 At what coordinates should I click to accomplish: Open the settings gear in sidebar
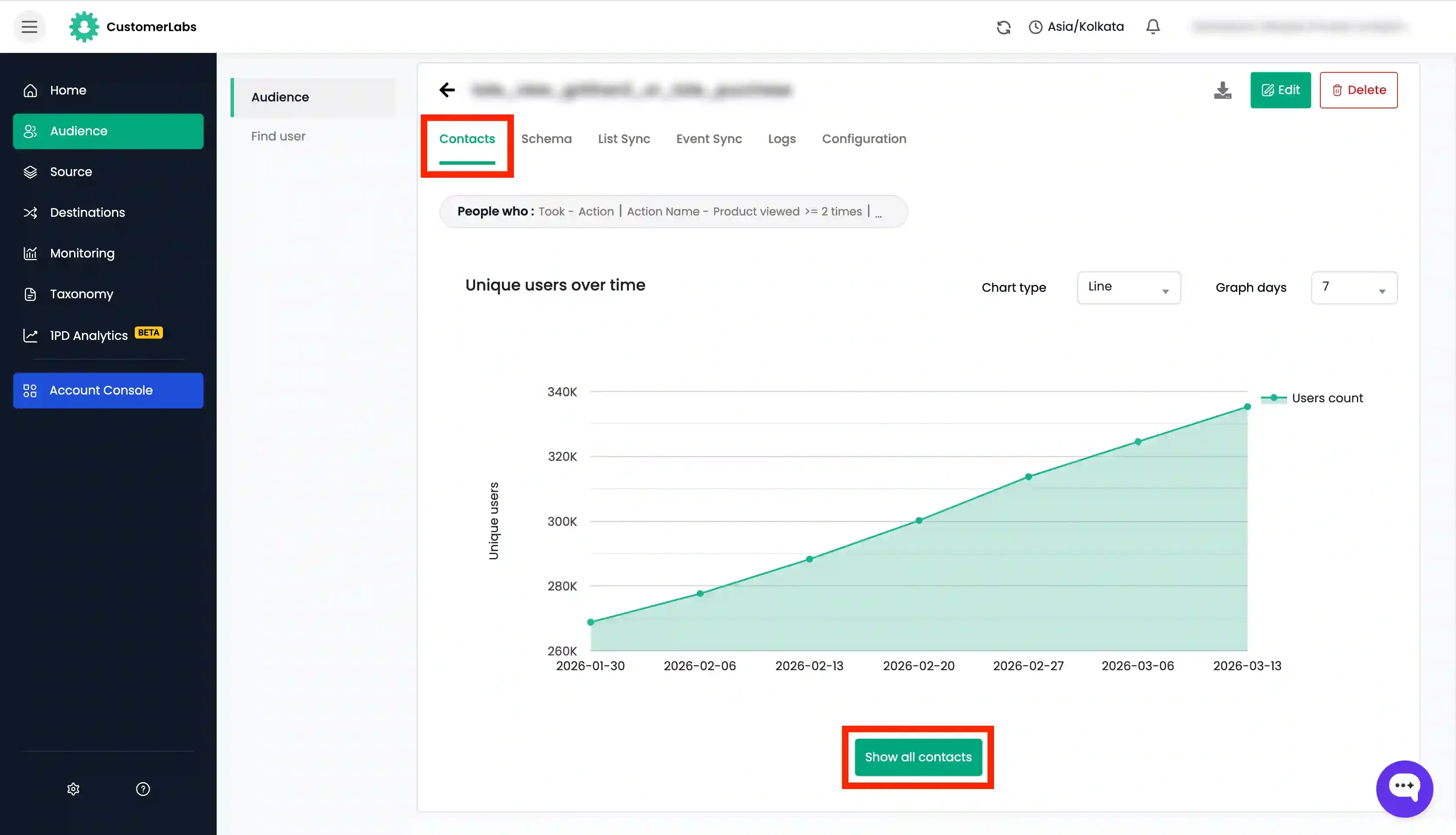(x=73, y=789)
